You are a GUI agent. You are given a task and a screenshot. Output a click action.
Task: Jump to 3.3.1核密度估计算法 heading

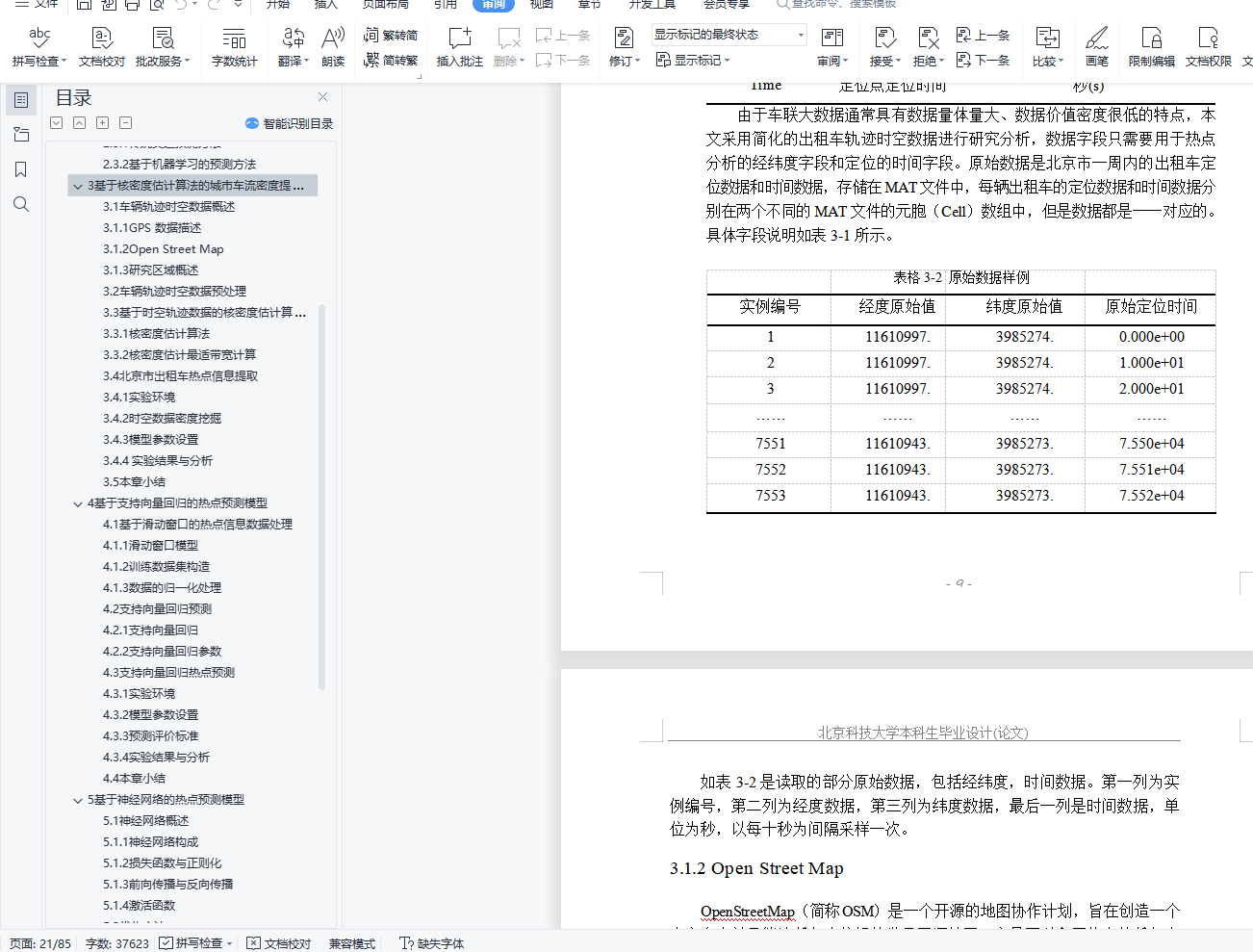click(x=156, y=334)
